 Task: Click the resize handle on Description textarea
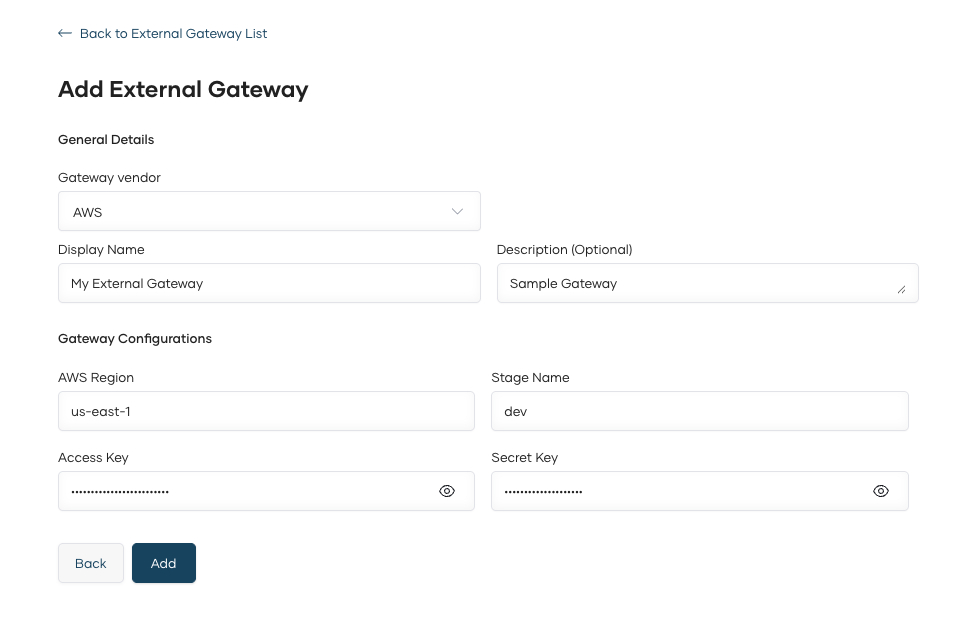tap(901, 289)
